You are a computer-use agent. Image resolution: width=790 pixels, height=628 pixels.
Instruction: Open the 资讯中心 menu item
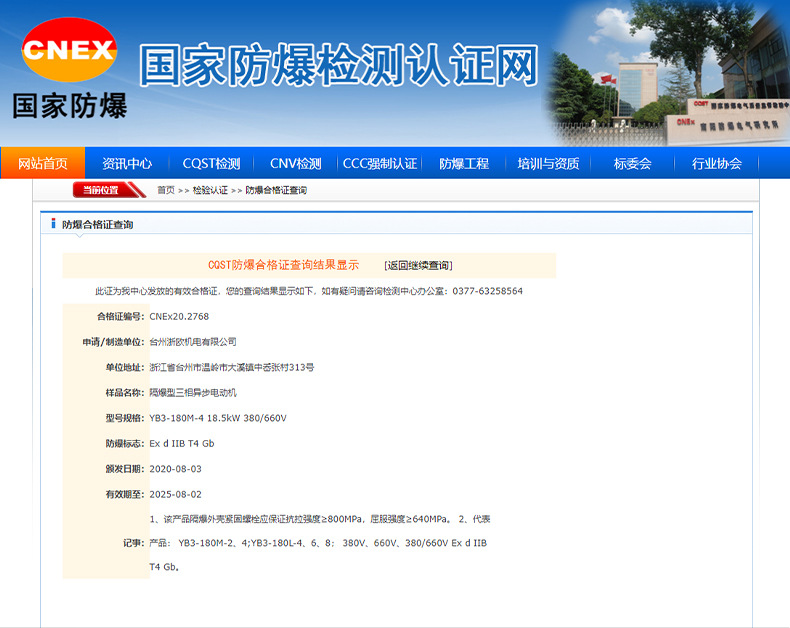tap(127, 164)
